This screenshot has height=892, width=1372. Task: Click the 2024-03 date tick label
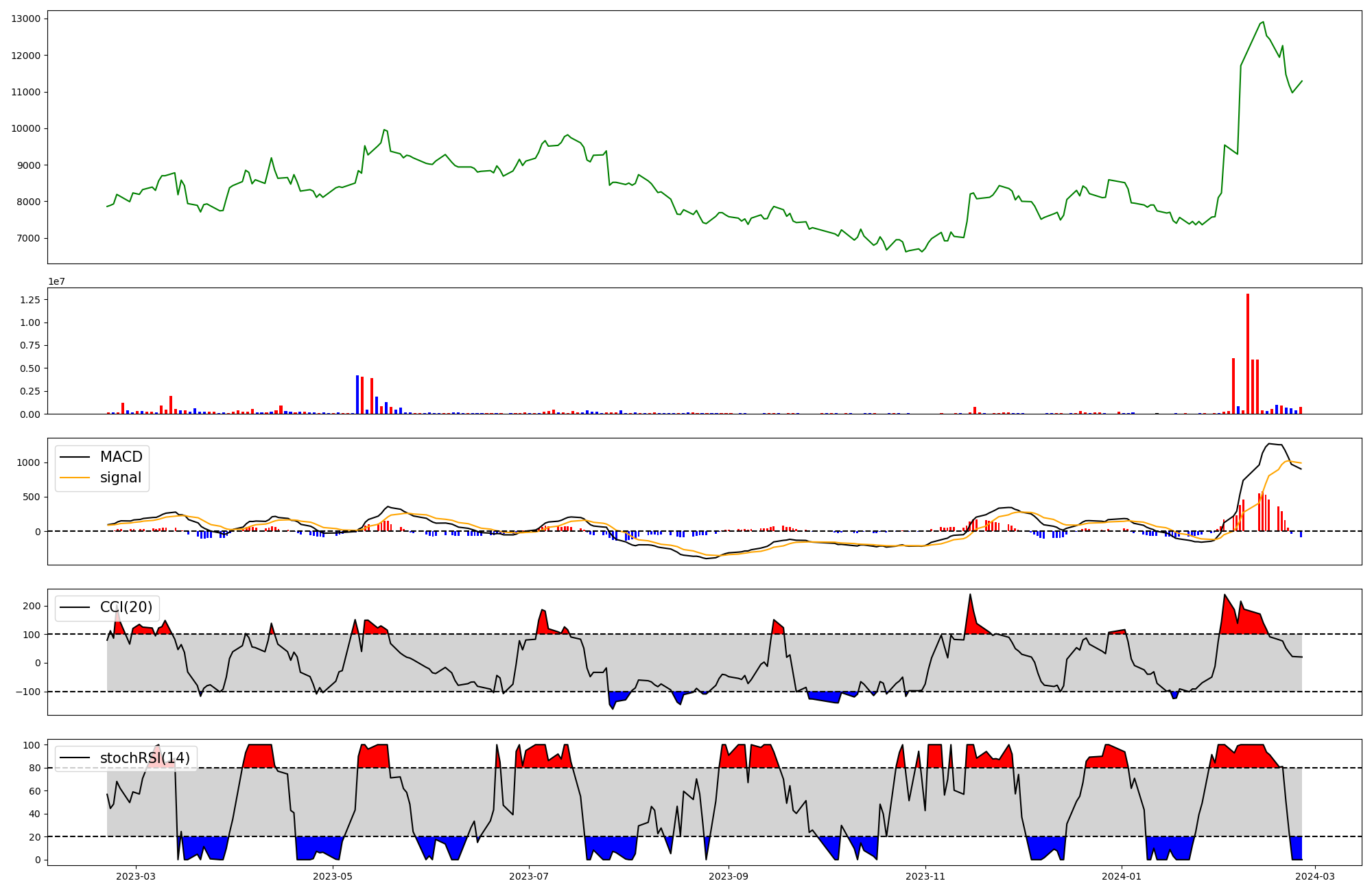click(1315, 876)
